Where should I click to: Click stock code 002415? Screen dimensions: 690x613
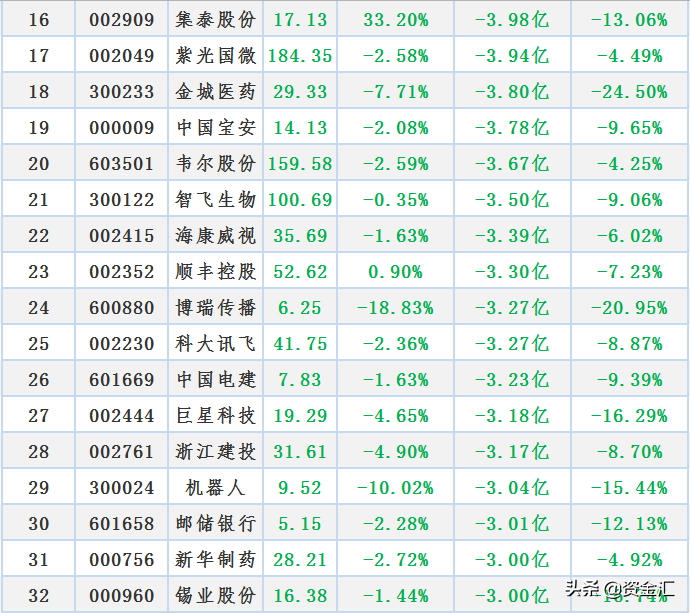click(x=121, y=236)
